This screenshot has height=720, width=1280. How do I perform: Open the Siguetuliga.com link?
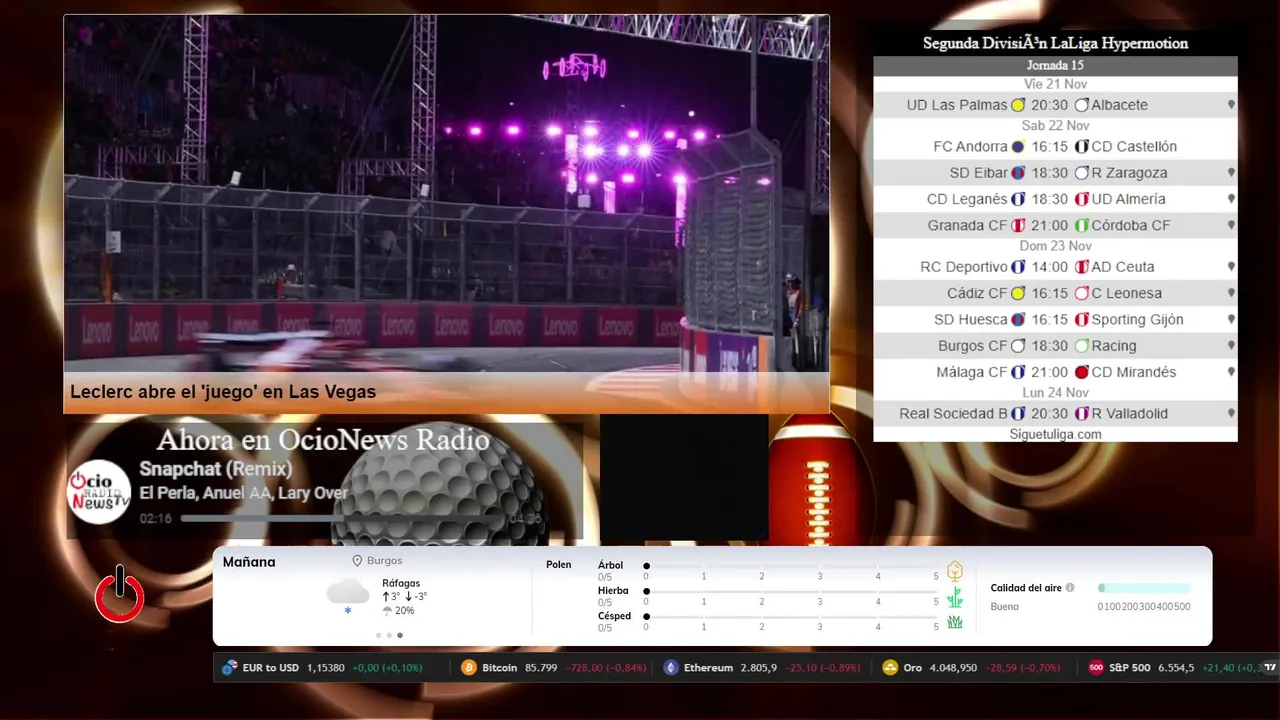pyautogui.click(x=1055, y=434)
